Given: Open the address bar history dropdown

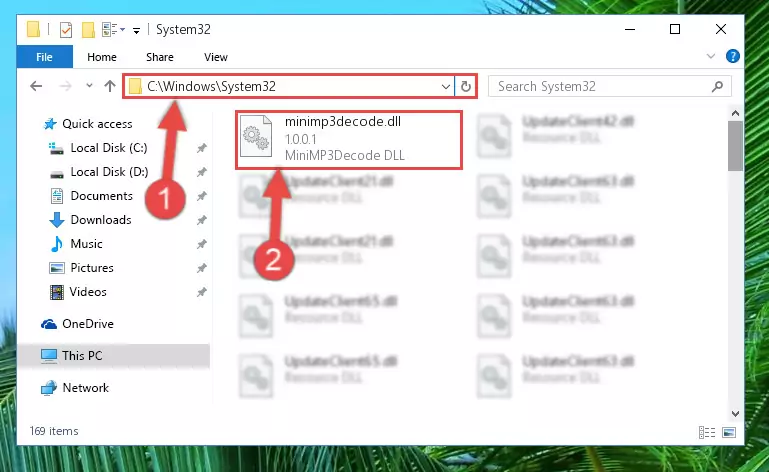Looking at the screenshot, I should point(446,87).
